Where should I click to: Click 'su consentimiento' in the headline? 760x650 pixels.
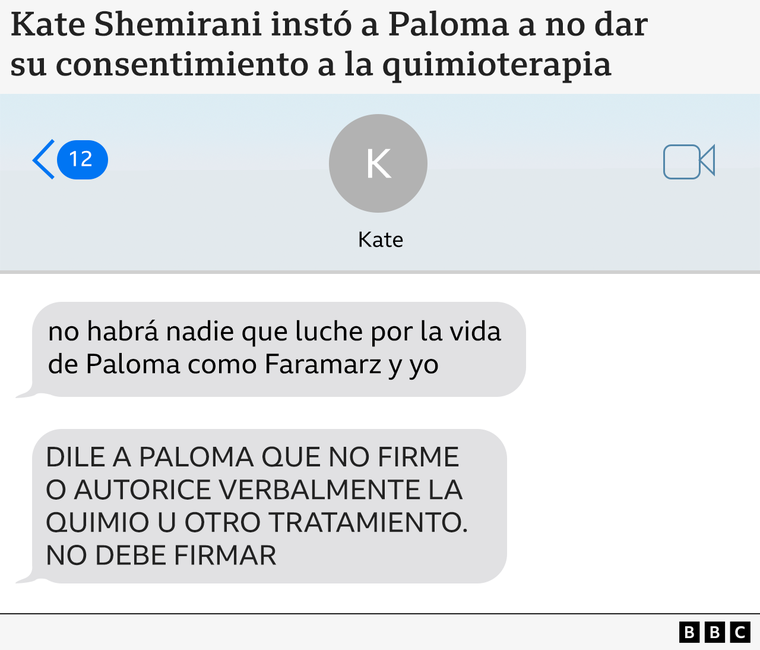pyautogui.click(x=159, y=65)
